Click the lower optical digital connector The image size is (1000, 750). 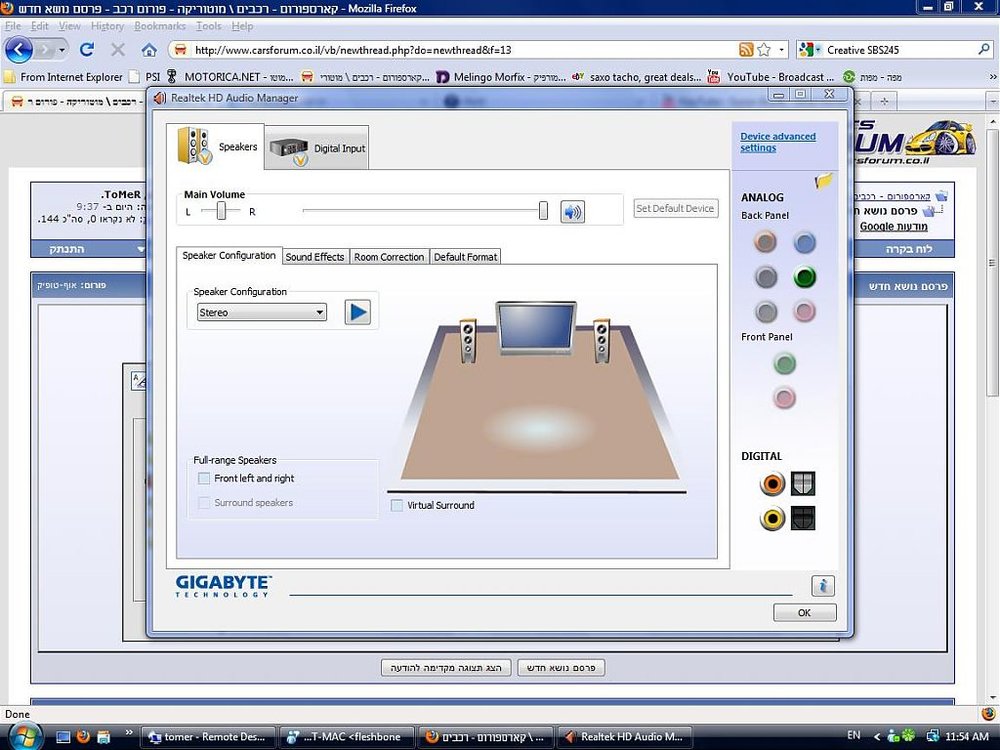coord(803,518)
